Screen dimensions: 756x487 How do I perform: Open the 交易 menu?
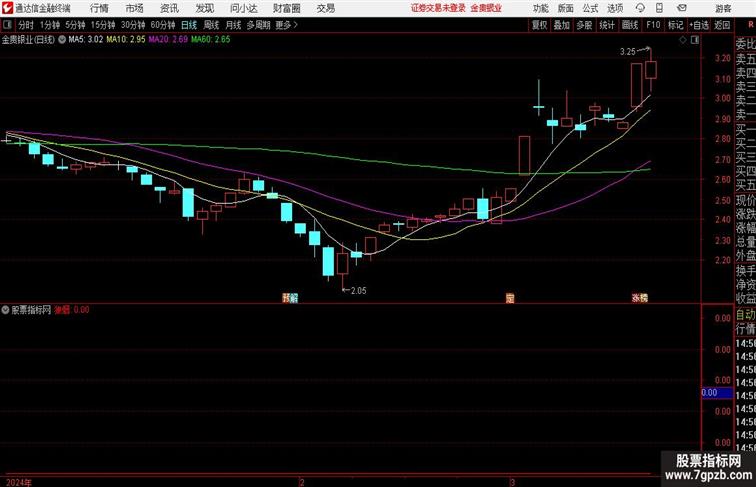pos(325,8)
